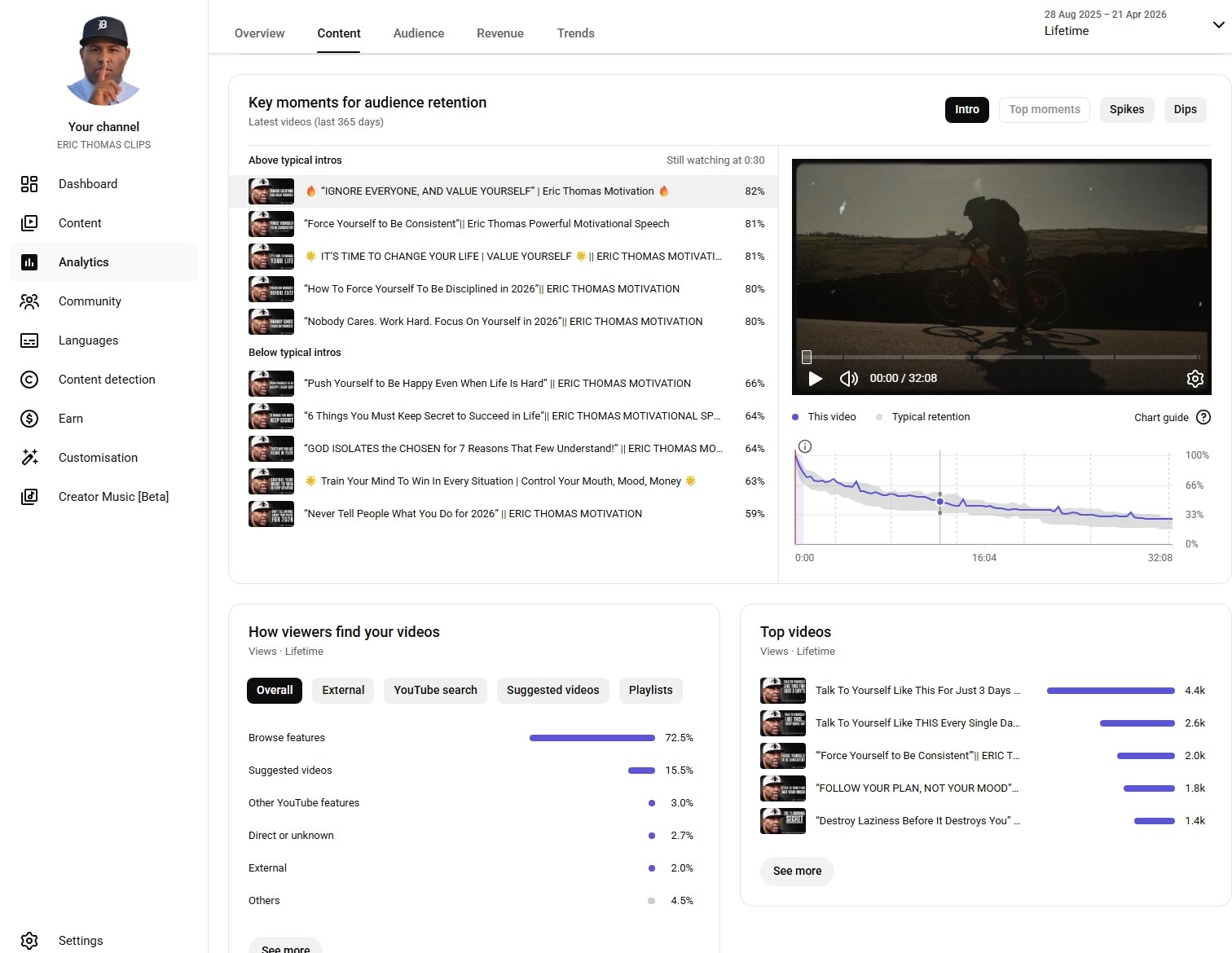Viewport: 1232px width, 953px height.
Task: Switch to the Audience tab
Action: tap(419, 33)
